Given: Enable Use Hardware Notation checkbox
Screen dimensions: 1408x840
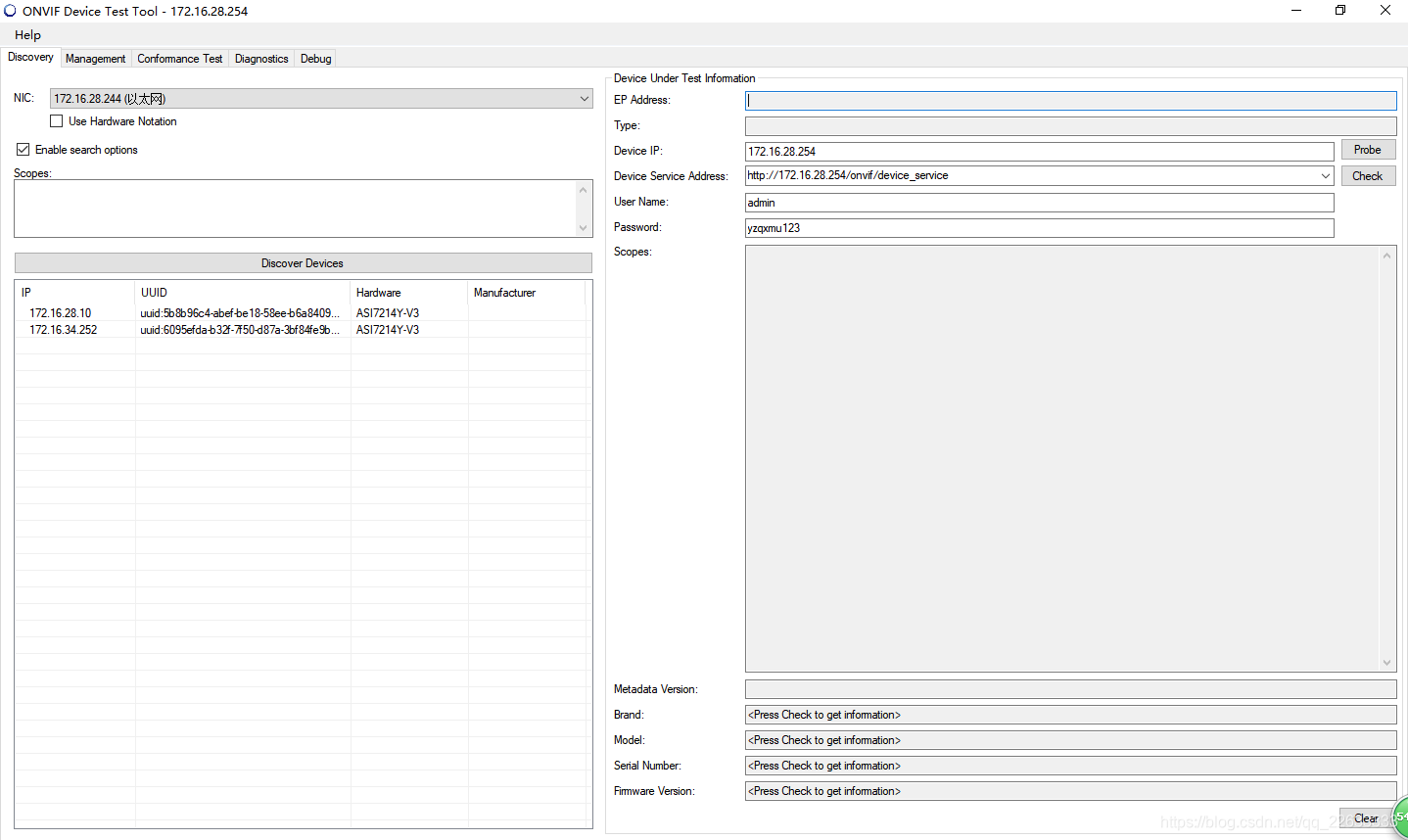Looking at the screenshot, I should tap(57, 121).
